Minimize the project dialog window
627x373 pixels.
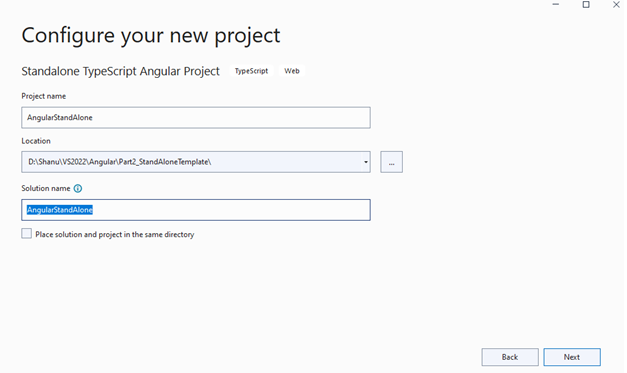(x=556, y=5)
